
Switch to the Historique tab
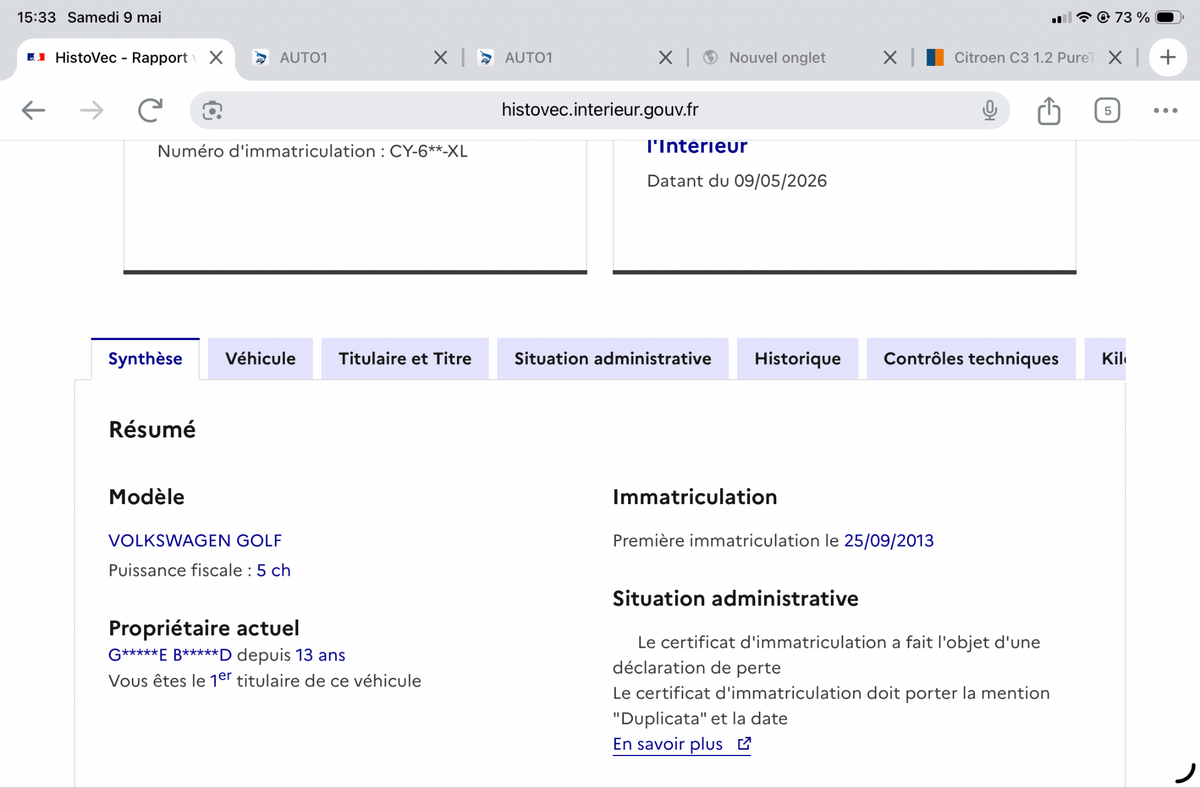coord(798,359)
